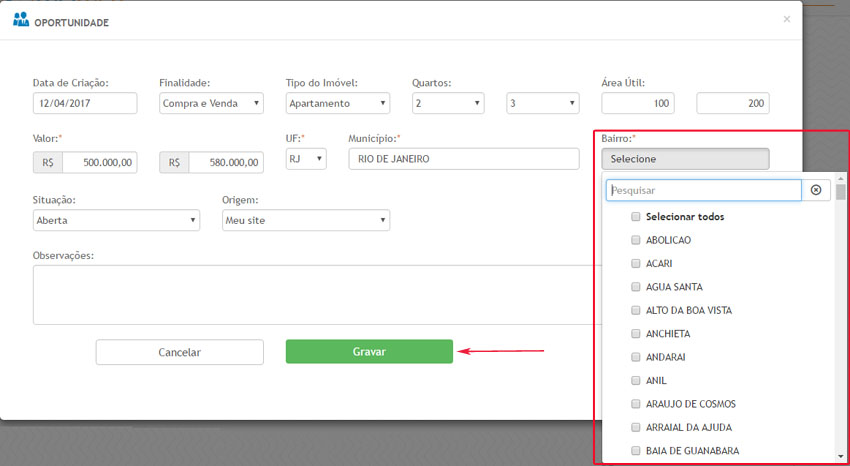Open the Situação dropdown
The width and height of the screenshot is (850, 466).
(x=116, y=220)
